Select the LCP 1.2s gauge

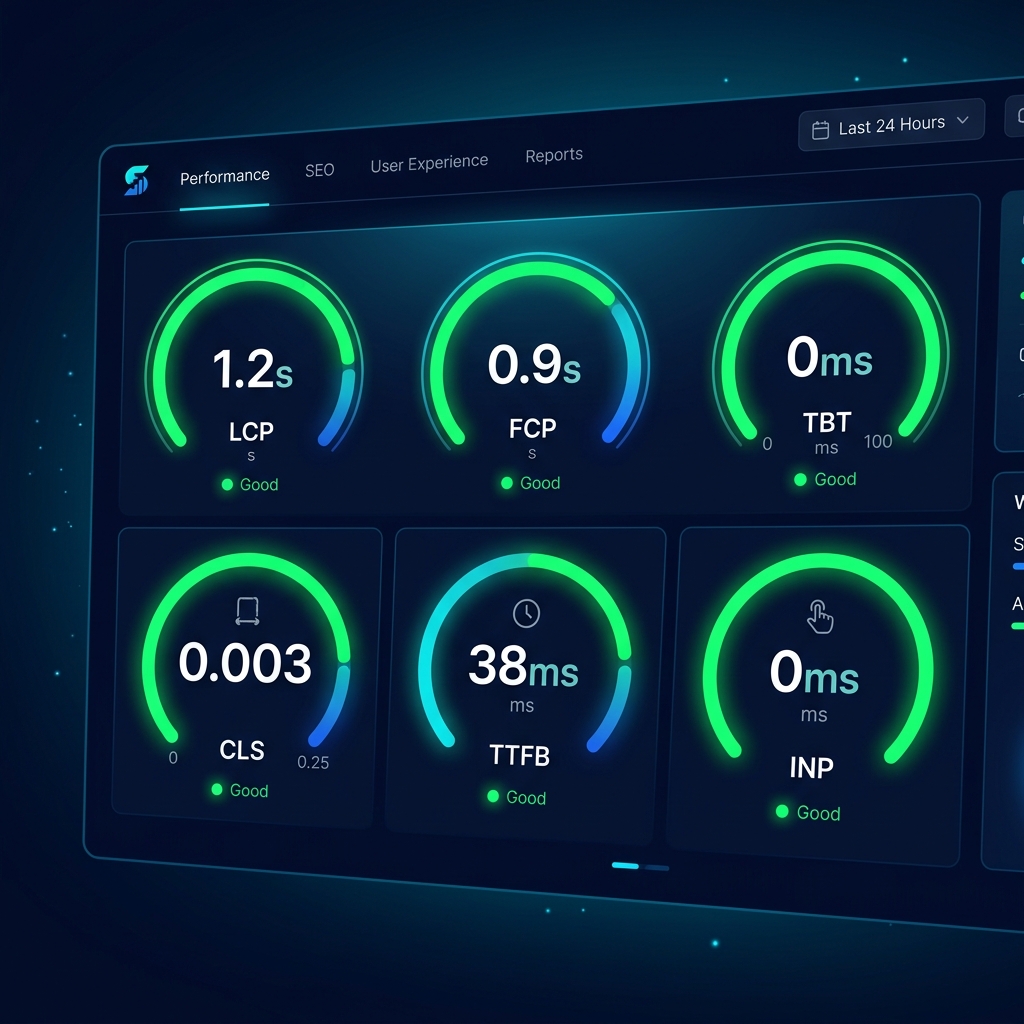pyautogui.click(x=253, y=355)
